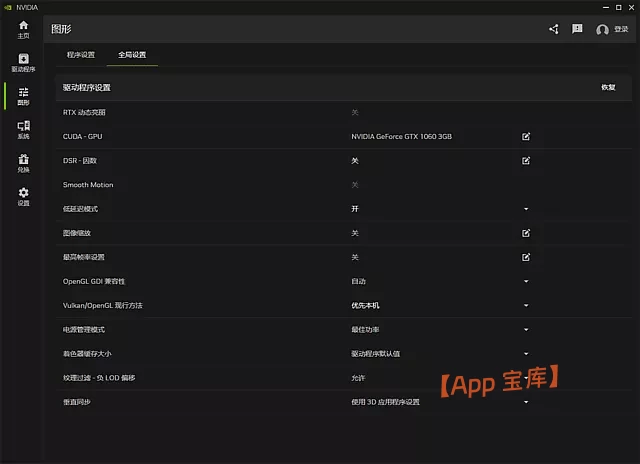This screenshot has width=640, height=464.
Task: Close the NVIDIA window
Action: coord(631,7)
